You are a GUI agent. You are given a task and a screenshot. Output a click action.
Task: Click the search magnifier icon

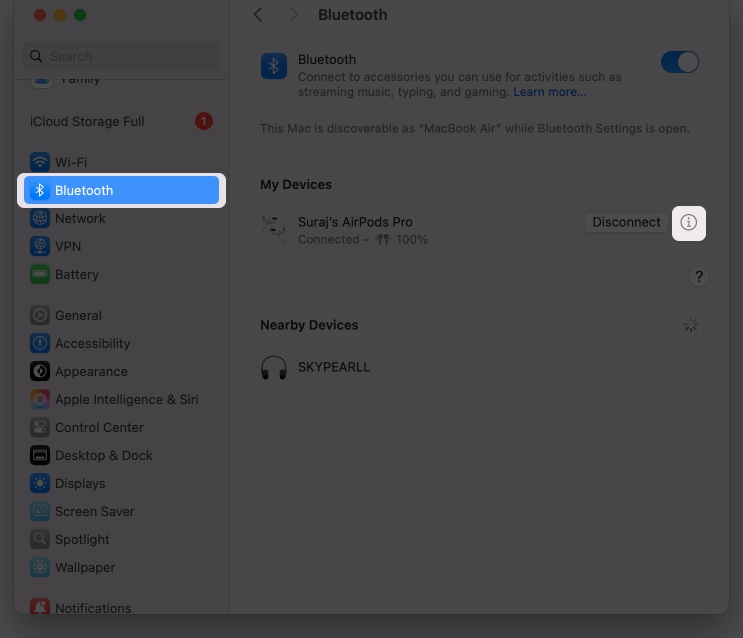(36, 56)
